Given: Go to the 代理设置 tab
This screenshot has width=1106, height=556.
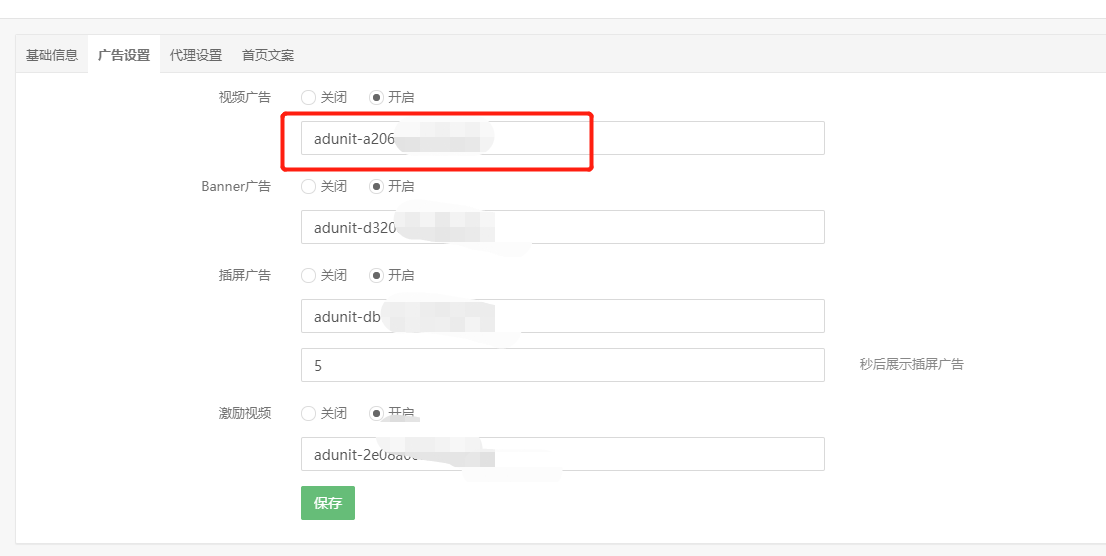Looking at the screenshot, I should pyautogui.click(x=196, y=55).
